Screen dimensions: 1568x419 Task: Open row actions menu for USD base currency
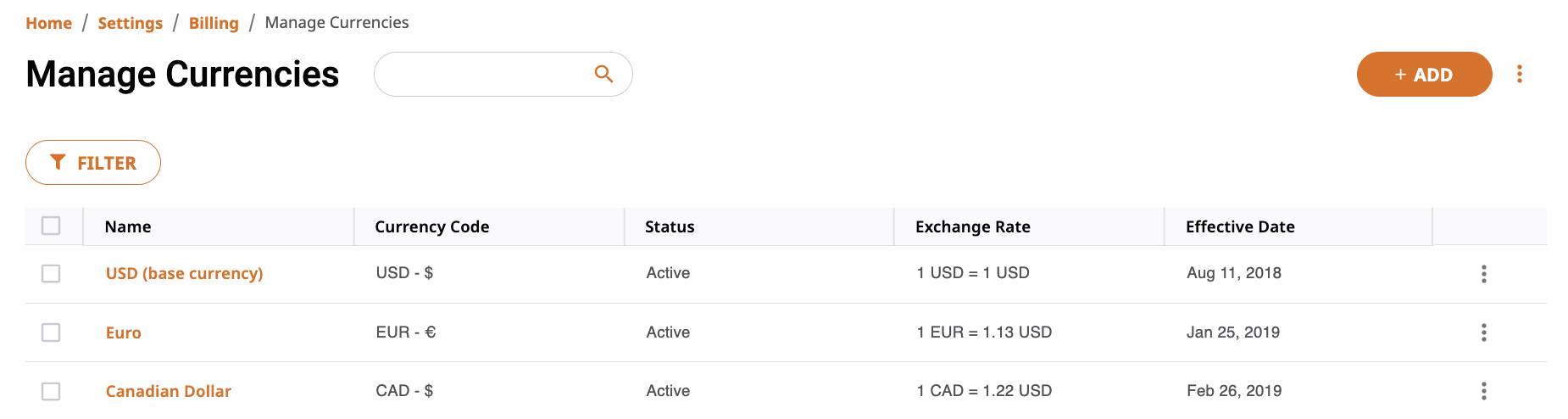[x=1483, y=274]
